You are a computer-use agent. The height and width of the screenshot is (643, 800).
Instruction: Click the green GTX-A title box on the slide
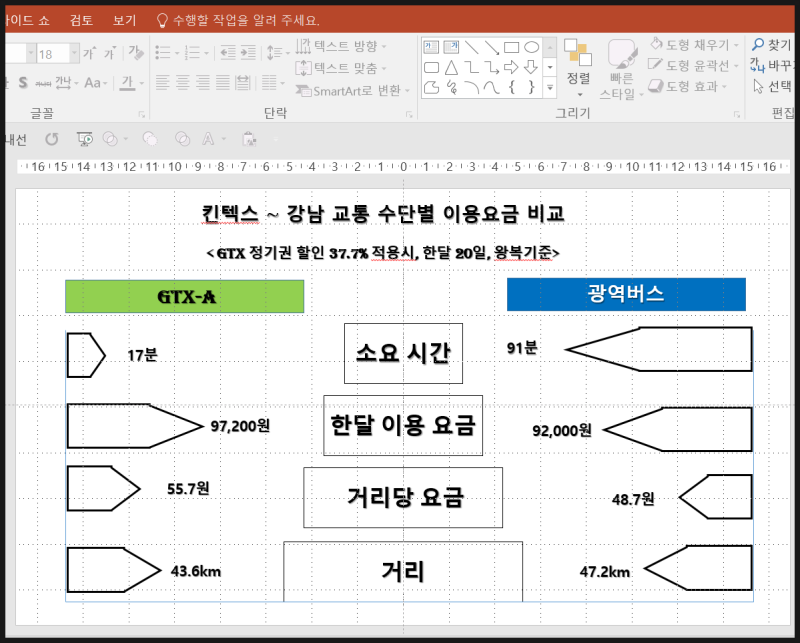click(183, 295)
